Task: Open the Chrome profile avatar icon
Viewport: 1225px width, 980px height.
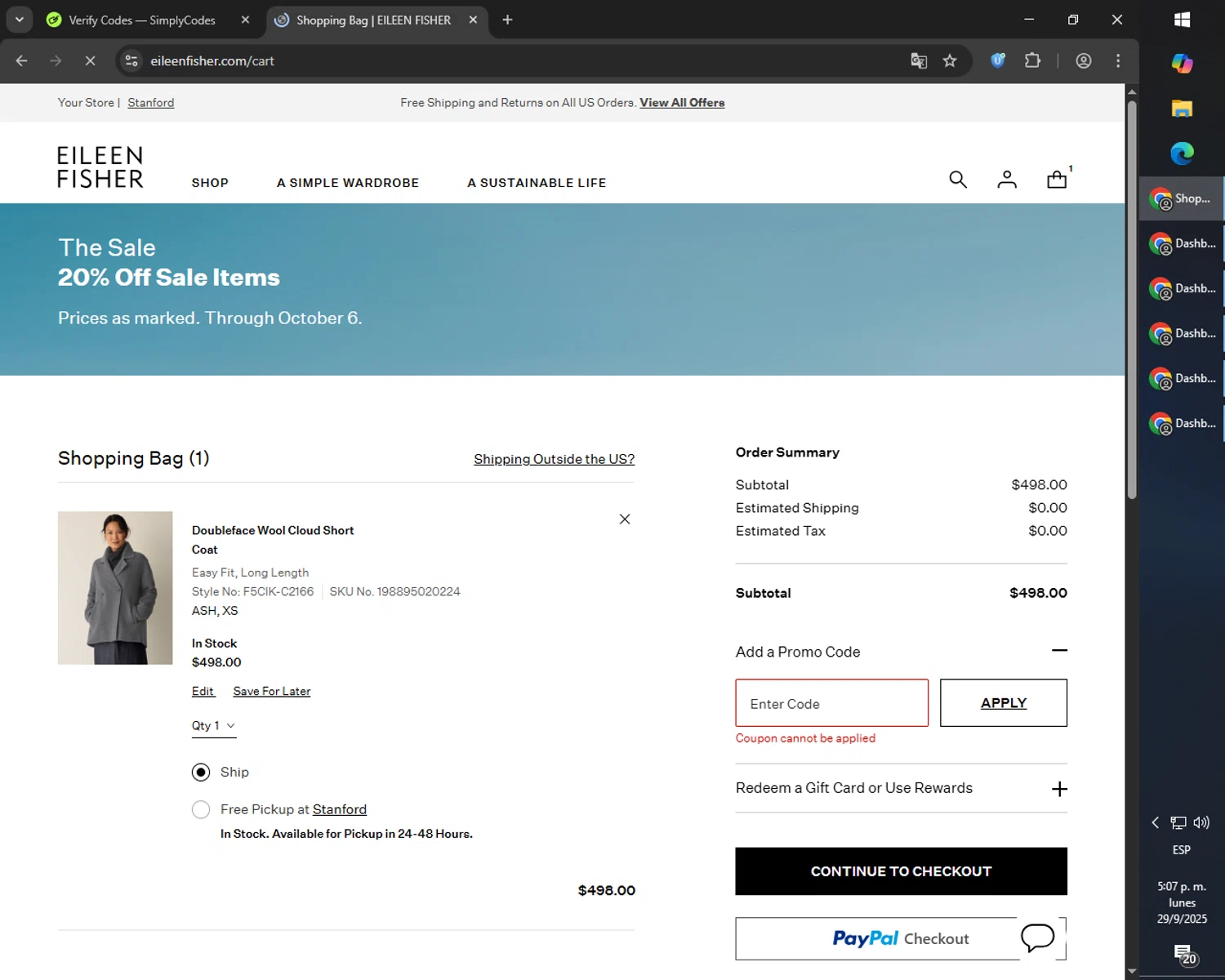Action: pyautogui.click(x=1084, y=60)
